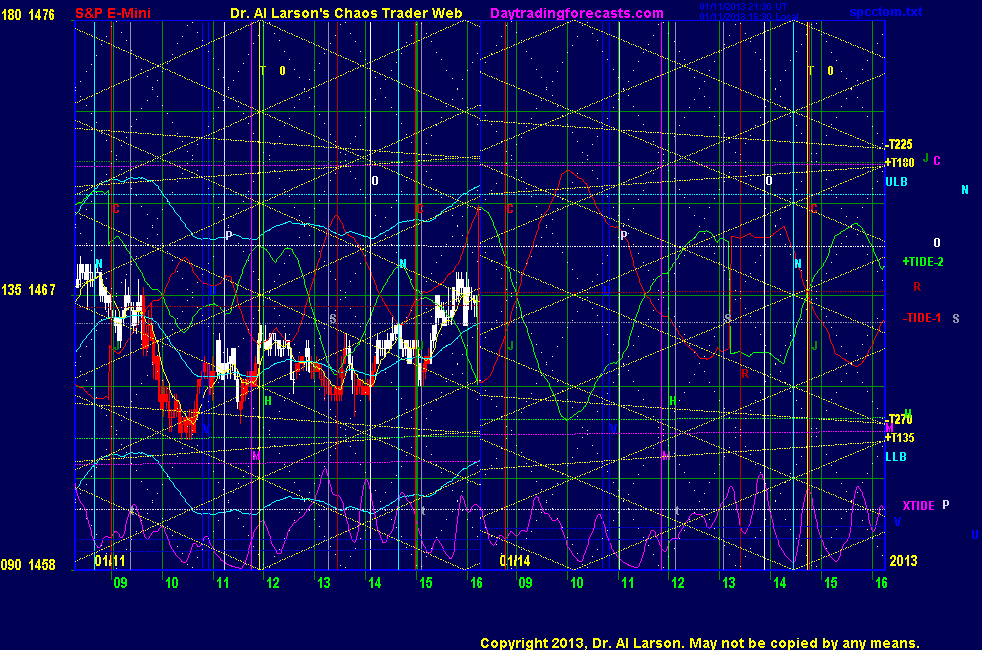
Task: Click the 13 hour label under 01/14 session
Action: 728,583
